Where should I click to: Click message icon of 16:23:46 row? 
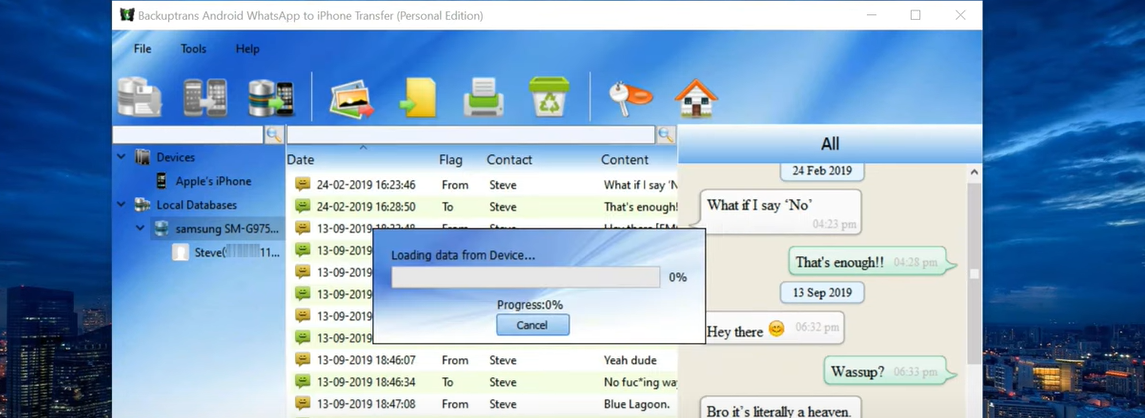pos(302,185)
